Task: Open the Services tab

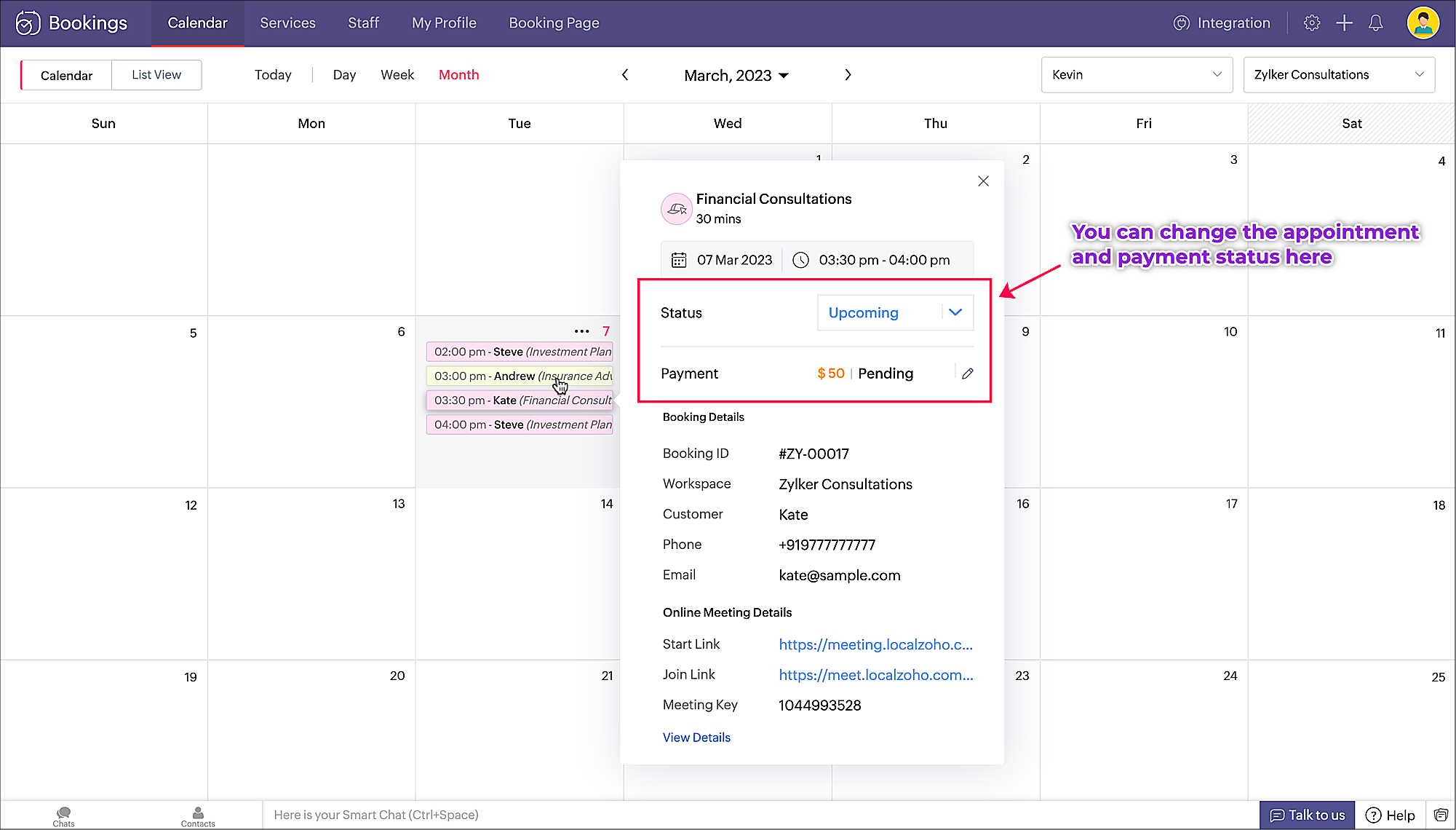Action: 287,23
